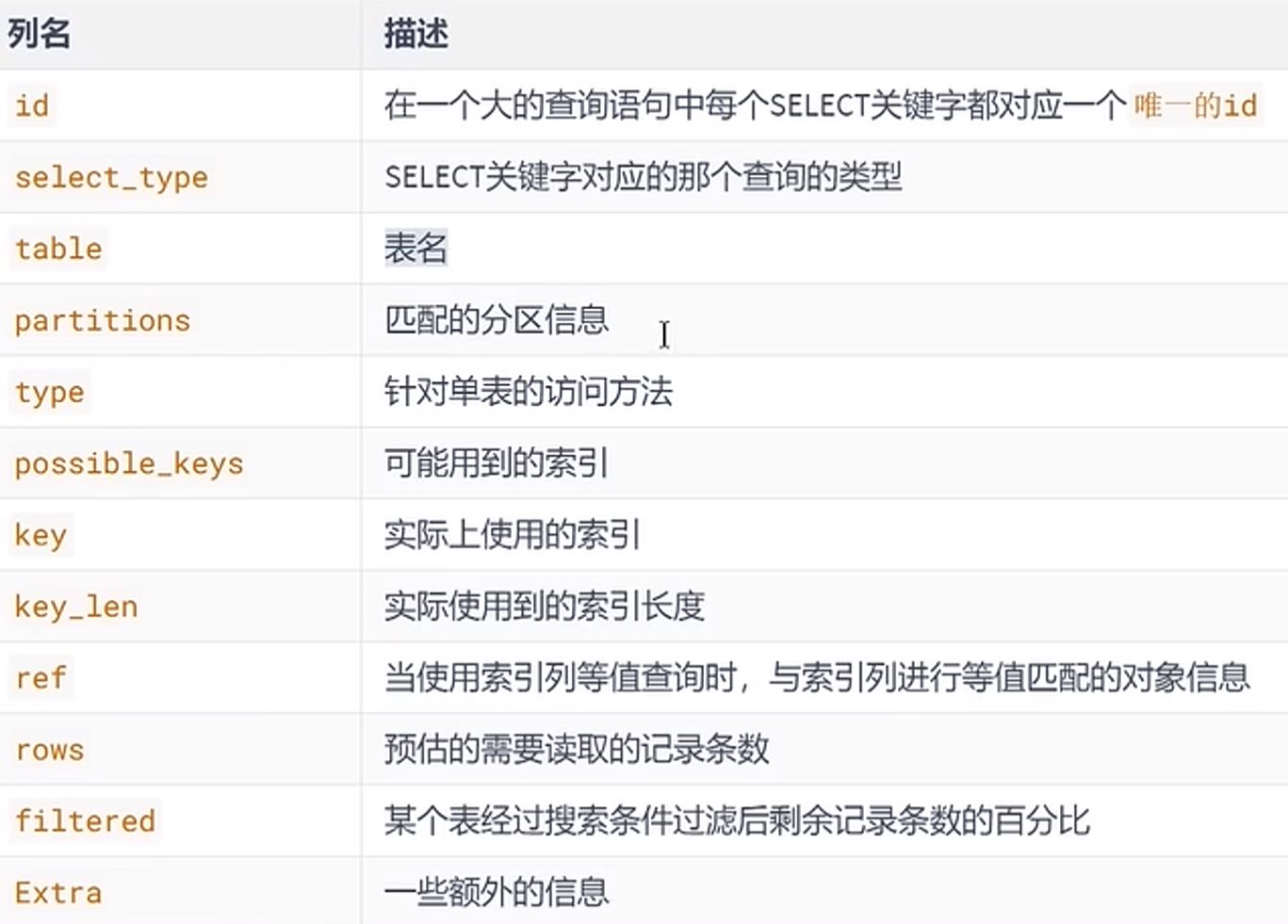Click the 列名 column header
The width and height of the screenshot is (1288, 924).
pyautogui.click(x=39, y=35)
